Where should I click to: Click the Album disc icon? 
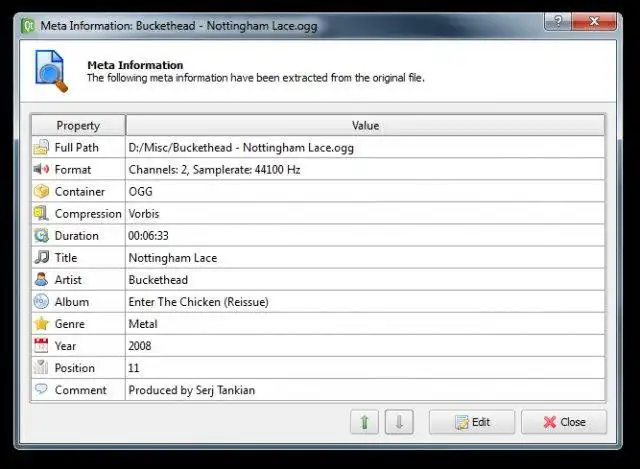tap(41, 302)
